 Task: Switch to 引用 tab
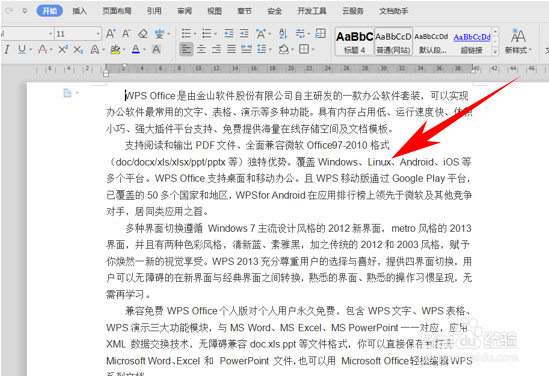154,11
